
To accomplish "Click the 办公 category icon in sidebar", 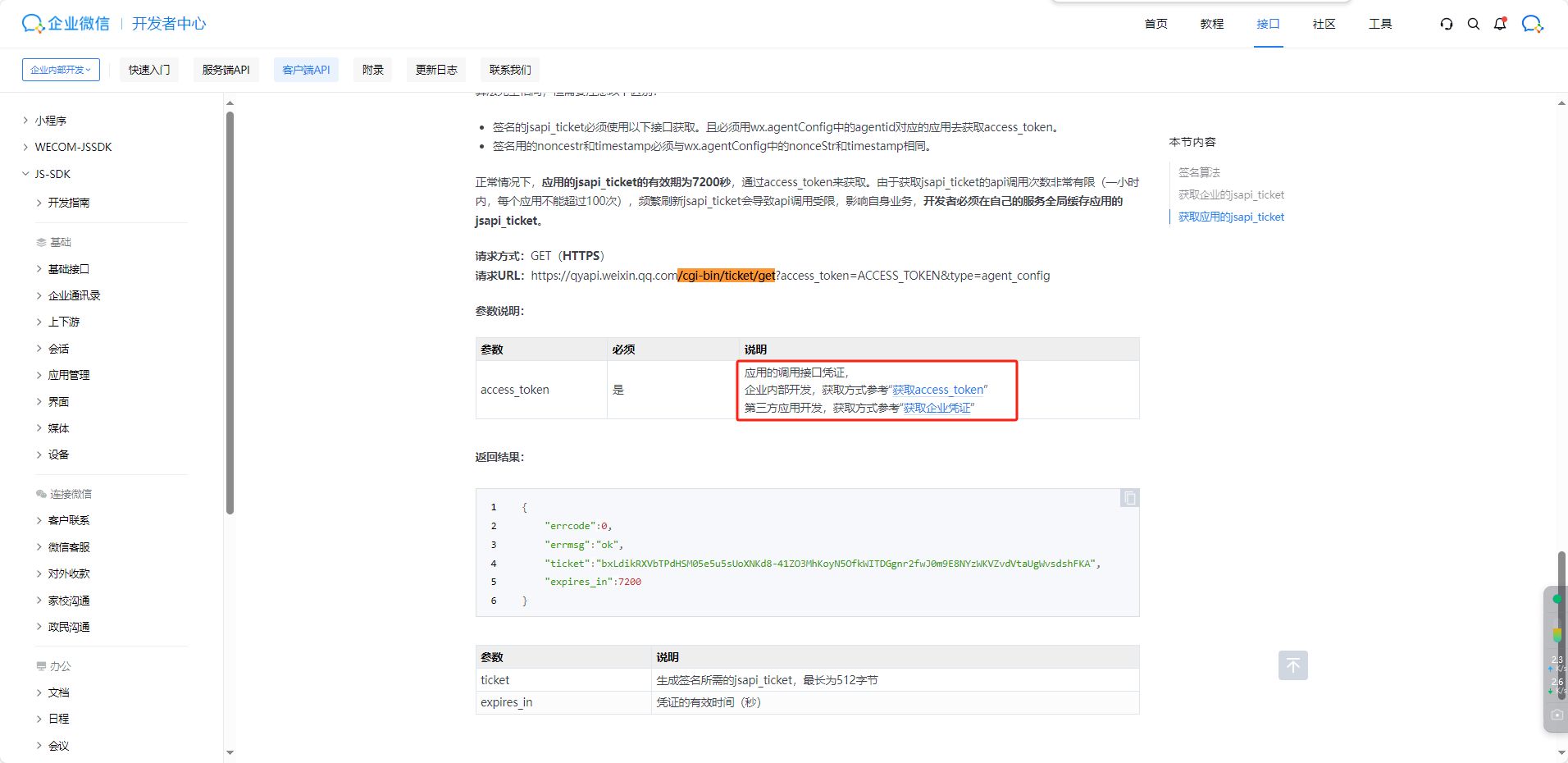I will click(42, 665).
